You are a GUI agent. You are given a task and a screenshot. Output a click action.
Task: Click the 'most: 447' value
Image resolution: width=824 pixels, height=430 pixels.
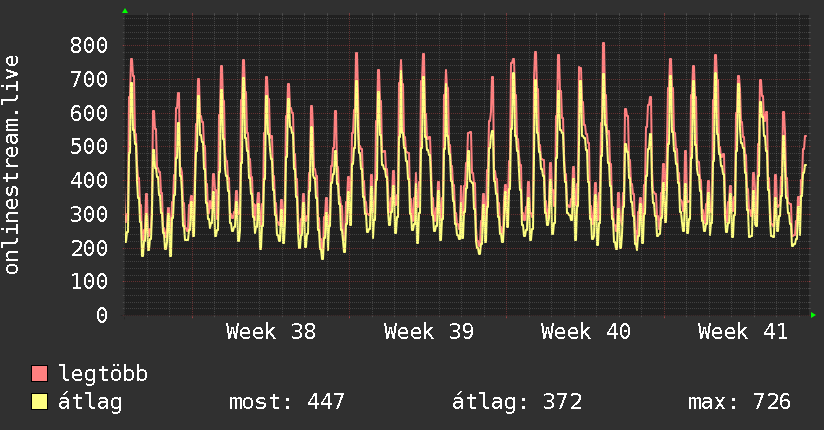click(287, 402)
